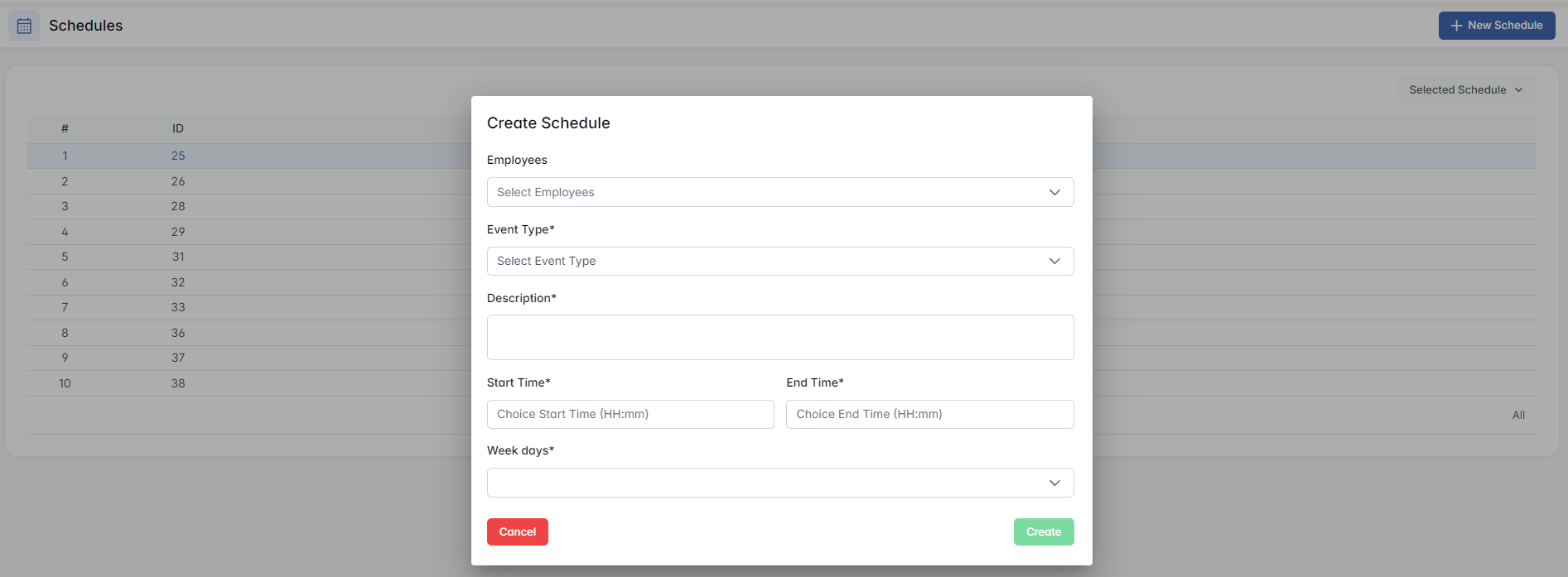Expand the Selected Schedule filter
1568x577 pixels.
point(1465,90)
